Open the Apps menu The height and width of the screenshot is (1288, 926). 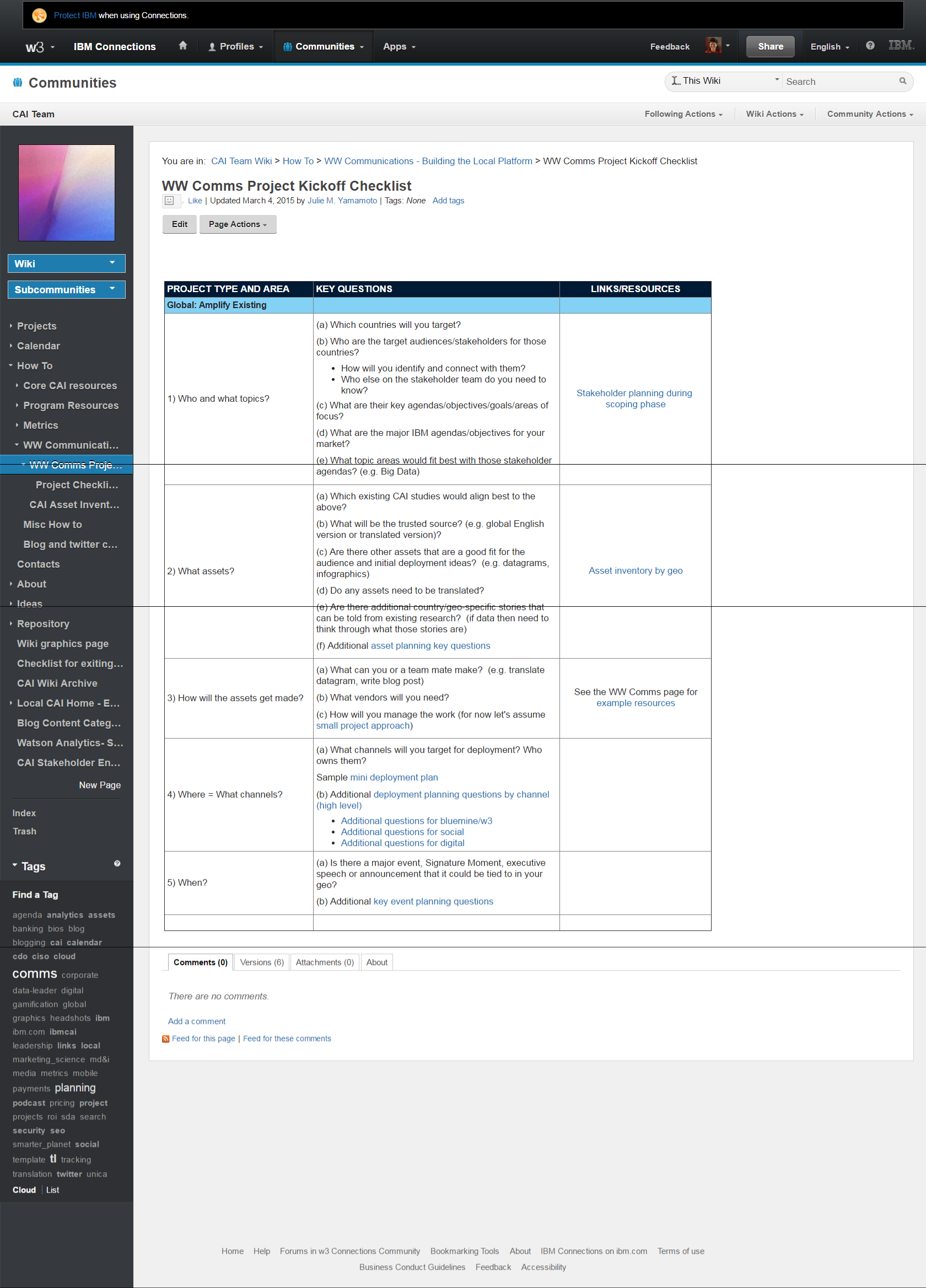pos(399,46)
